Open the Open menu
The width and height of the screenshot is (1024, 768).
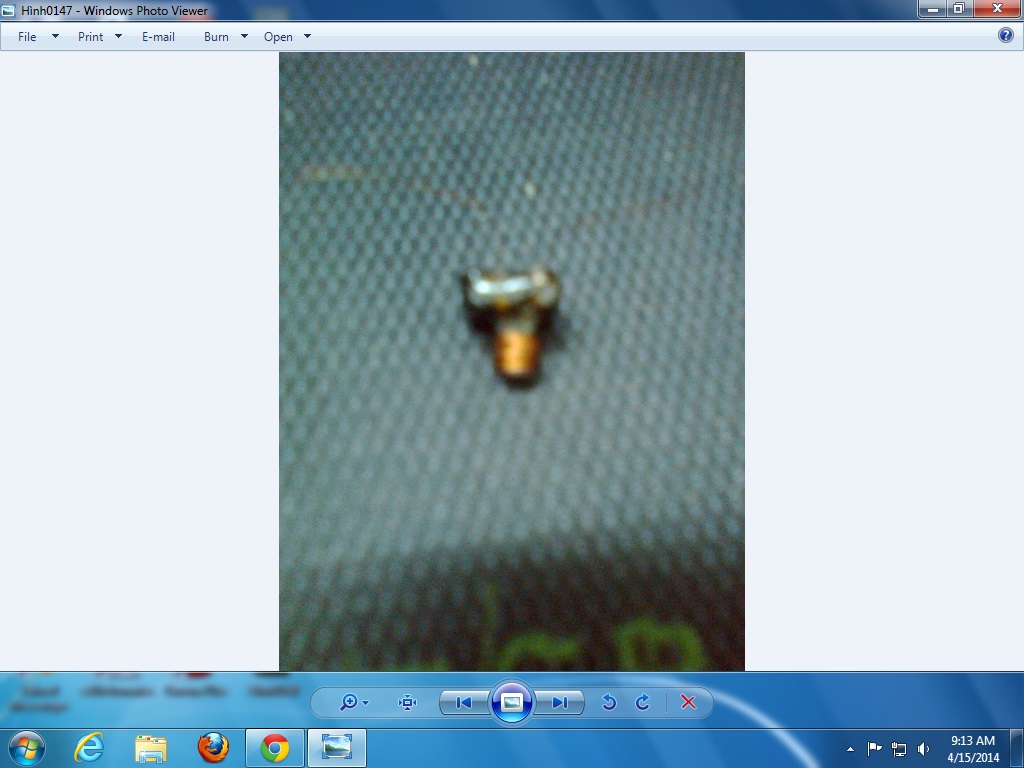coord(278,37)
